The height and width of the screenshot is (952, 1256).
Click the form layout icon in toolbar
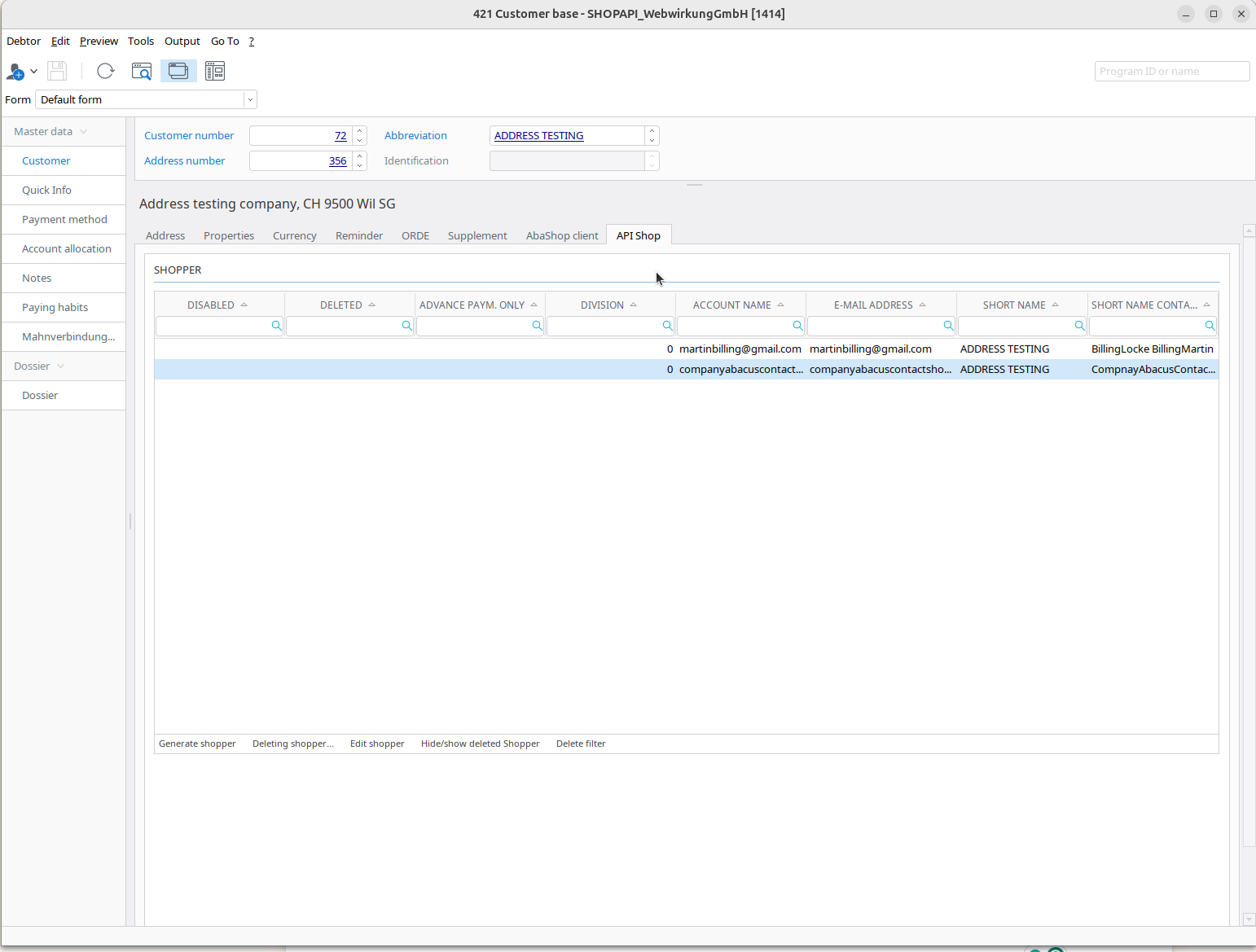point(215,72)
